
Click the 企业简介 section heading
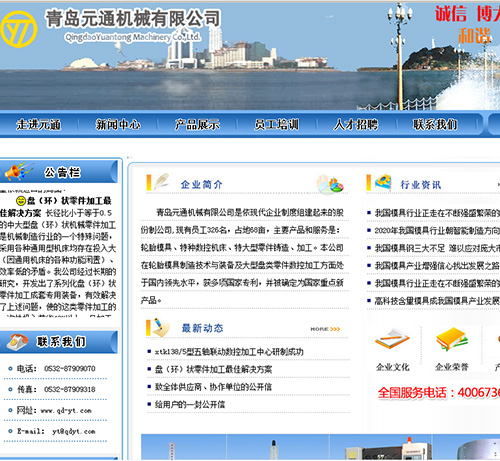point(202,184)
